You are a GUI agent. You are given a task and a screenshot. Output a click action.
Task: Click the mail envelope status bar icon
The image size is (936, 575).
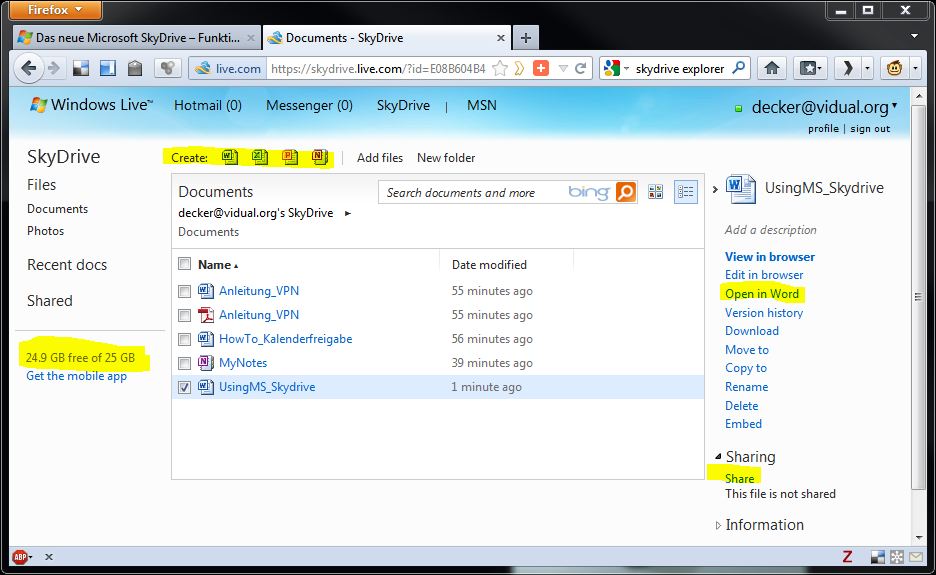click(916, 556)
